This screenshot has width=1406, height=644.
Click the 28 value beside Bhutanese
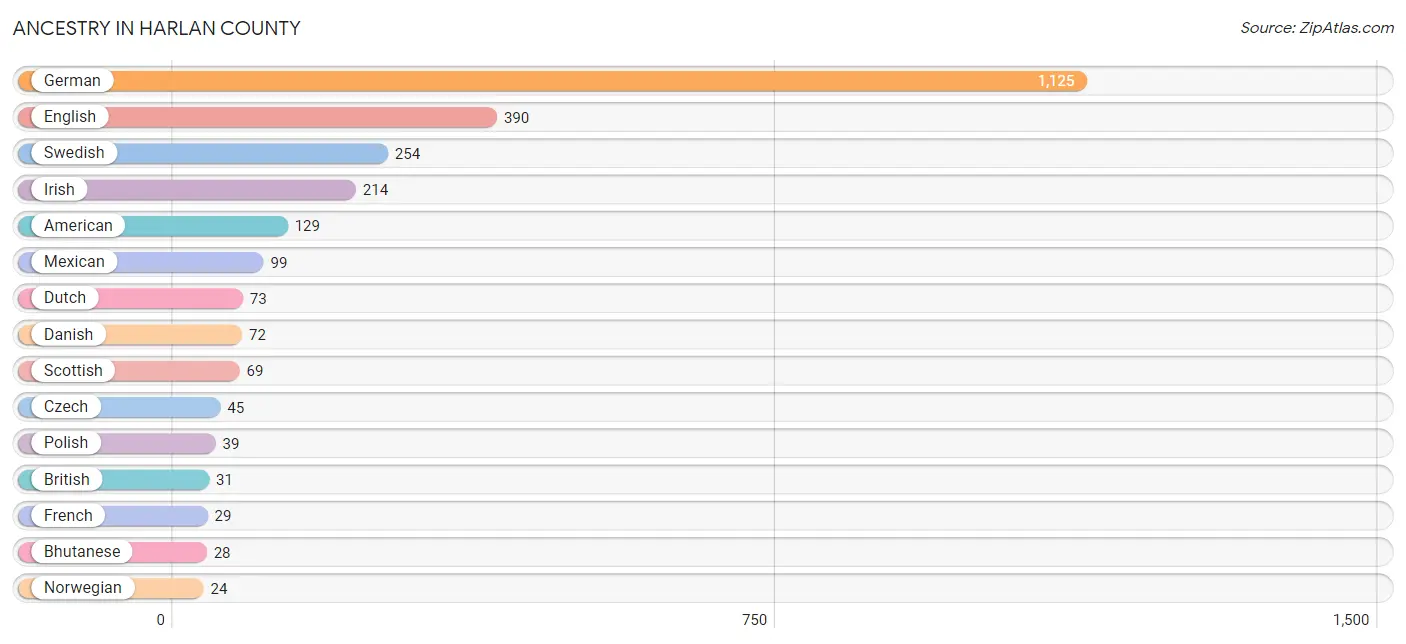222,552
